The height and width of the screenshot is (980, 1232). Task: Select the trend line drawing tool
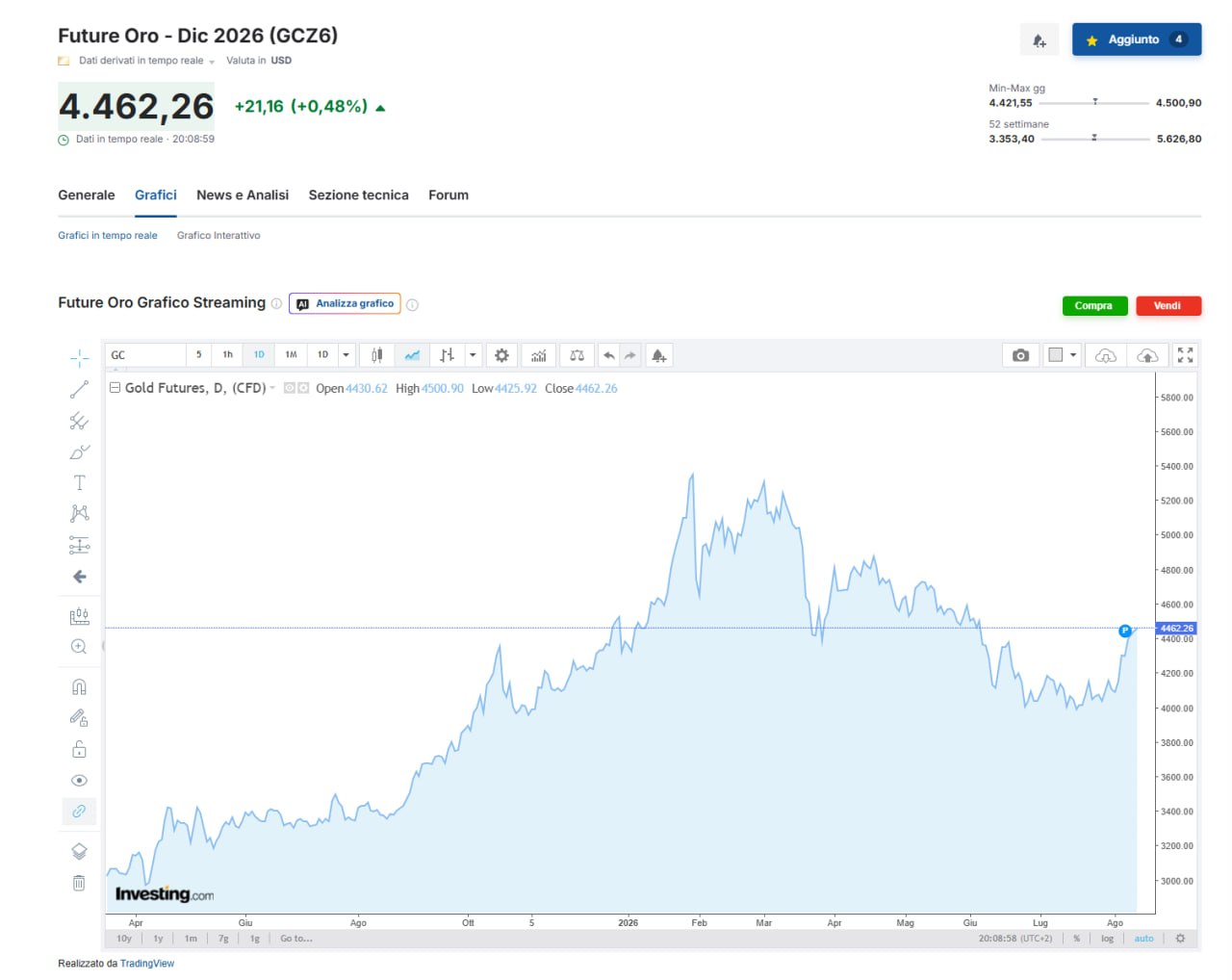(79, 390)
